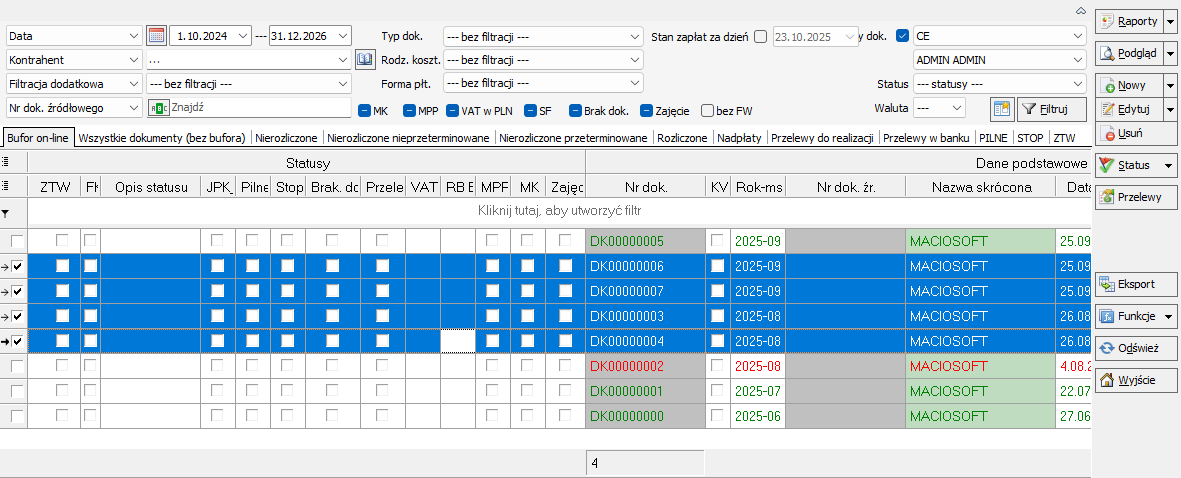Open the Przelewy w banku tab
The height and width of the screenshot is (478, 1181).
pos(926,138)
